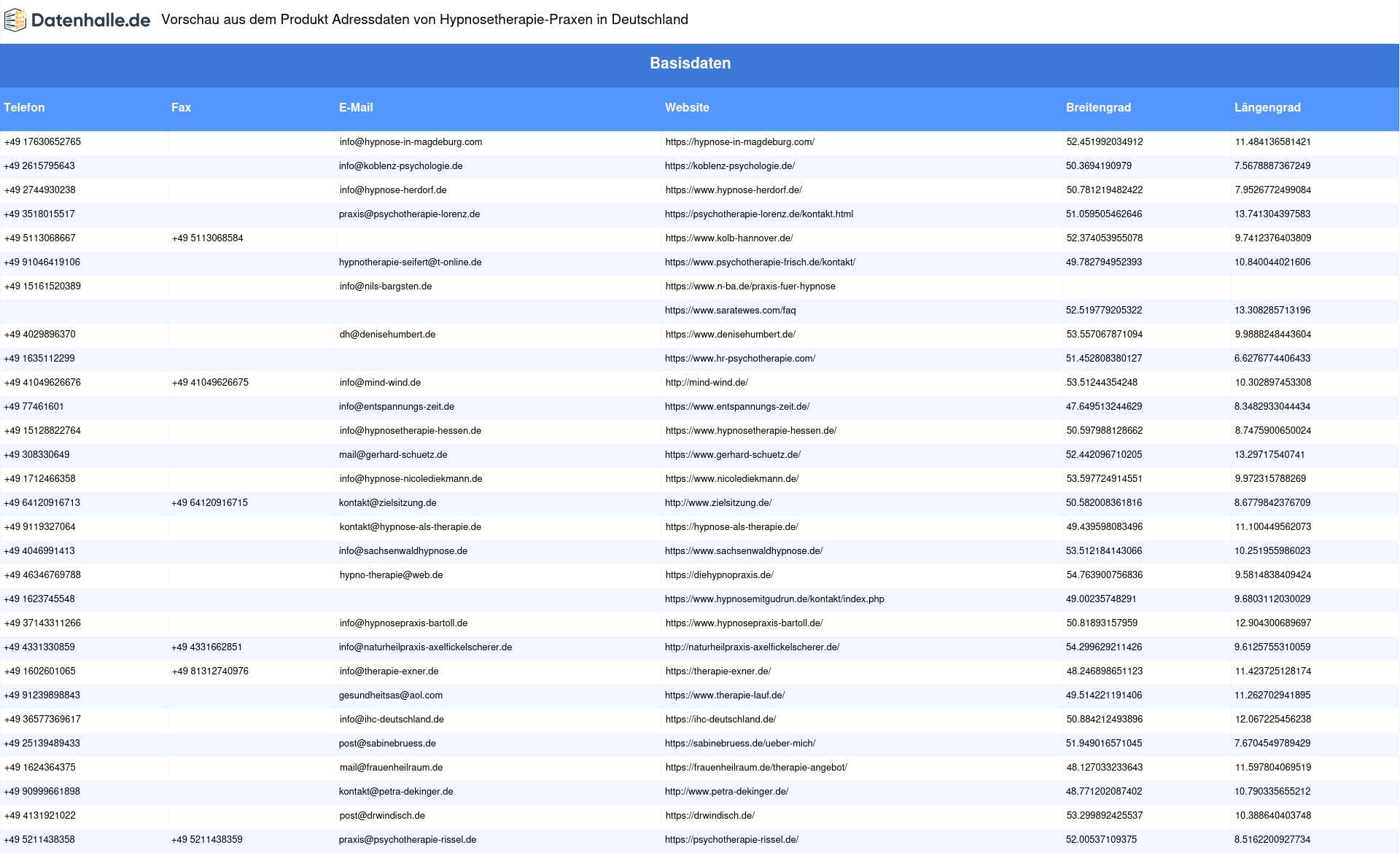1400x853 pixels.
Task: Click the hypnosemitgudrun.de/kontakt/index.php website cell
Action: 774,599
